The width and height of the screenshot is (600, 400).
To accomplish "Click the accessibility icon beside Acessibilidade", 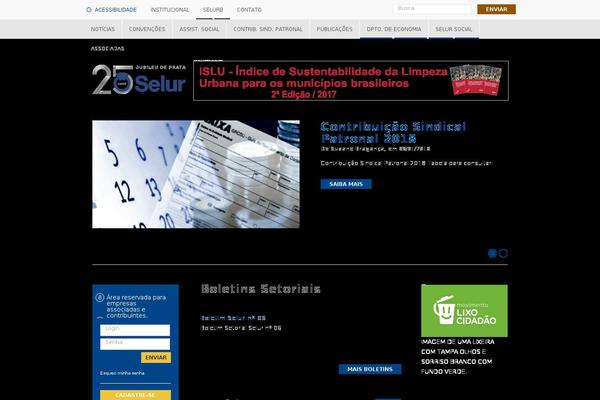I will coord(89,10).
